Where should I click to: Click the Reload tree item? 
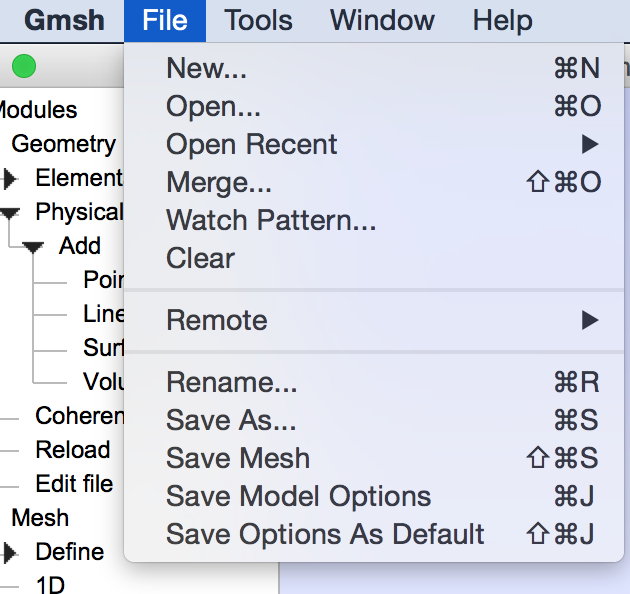pyautogui.click(x=73, y=450)
